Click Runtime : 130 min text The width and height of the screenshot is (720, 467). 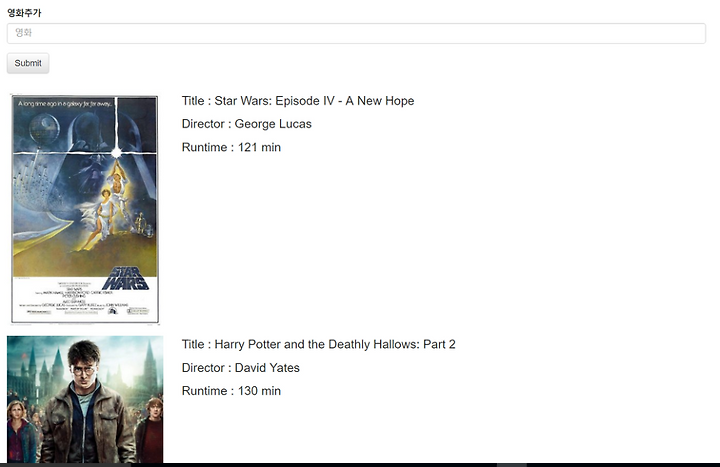[x=231, y=391]
